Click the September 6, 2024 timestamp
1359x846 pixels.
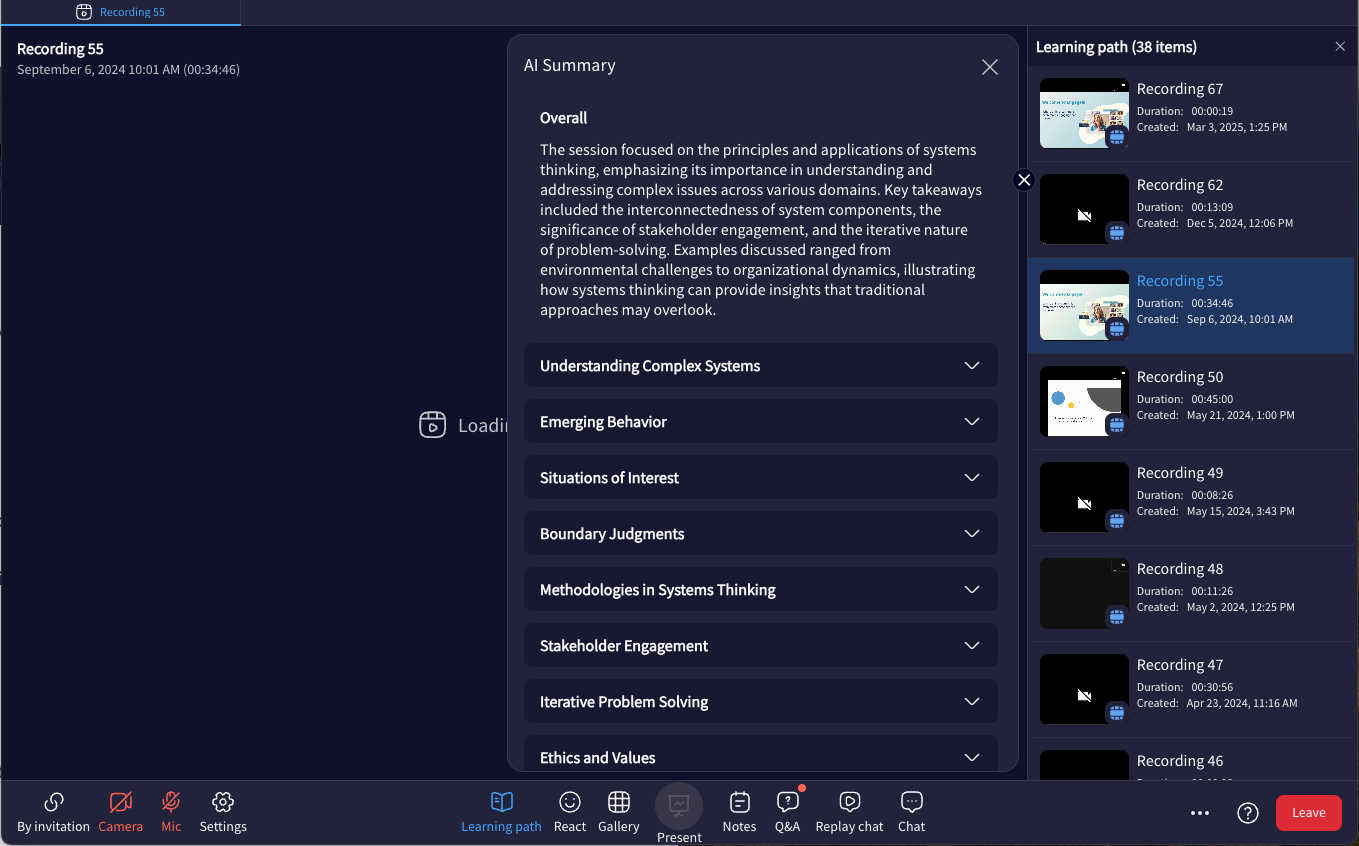pyautogui.click(x=128, y=70)
